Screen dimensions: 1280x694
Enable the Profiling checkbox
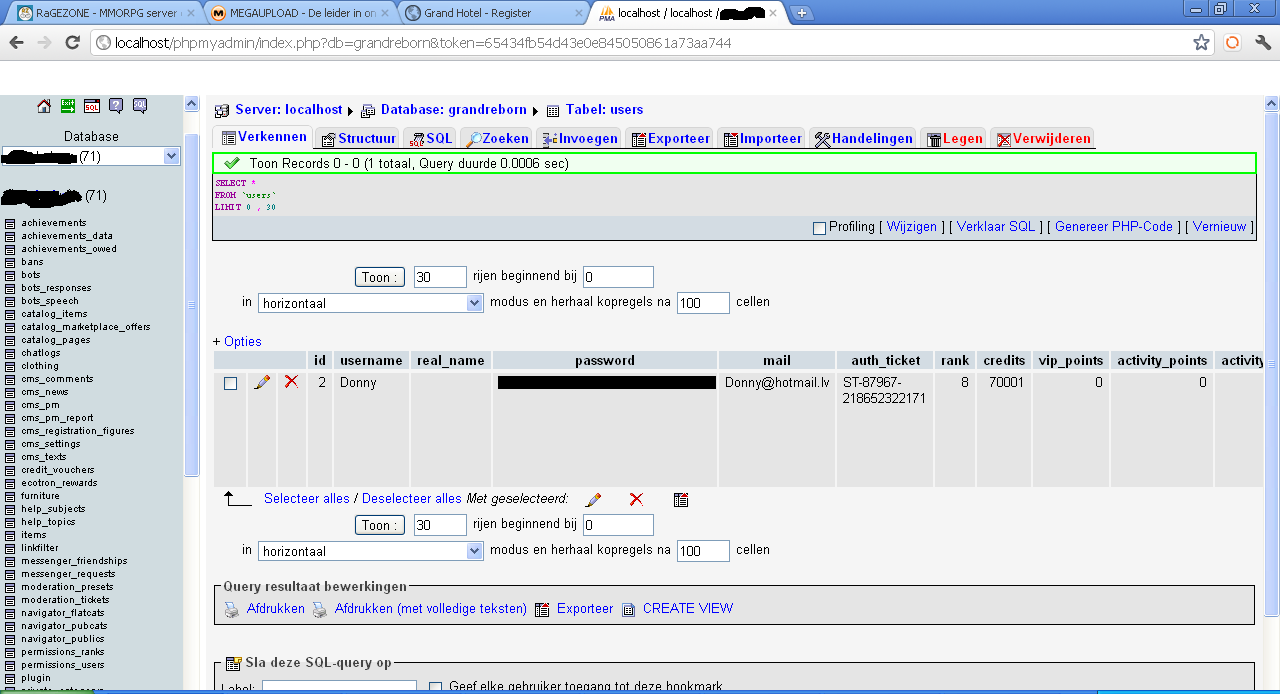click(819, 228)
